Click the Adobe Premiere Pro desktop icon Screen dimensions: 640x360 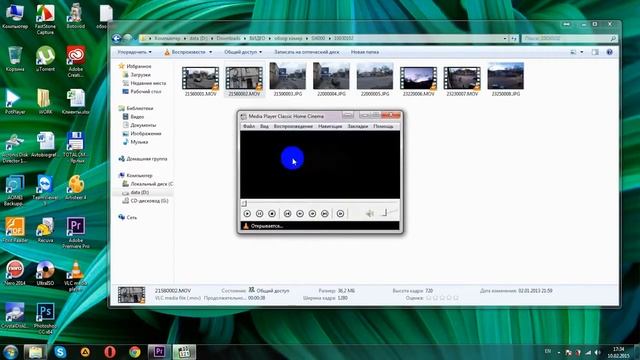(76, 233)
